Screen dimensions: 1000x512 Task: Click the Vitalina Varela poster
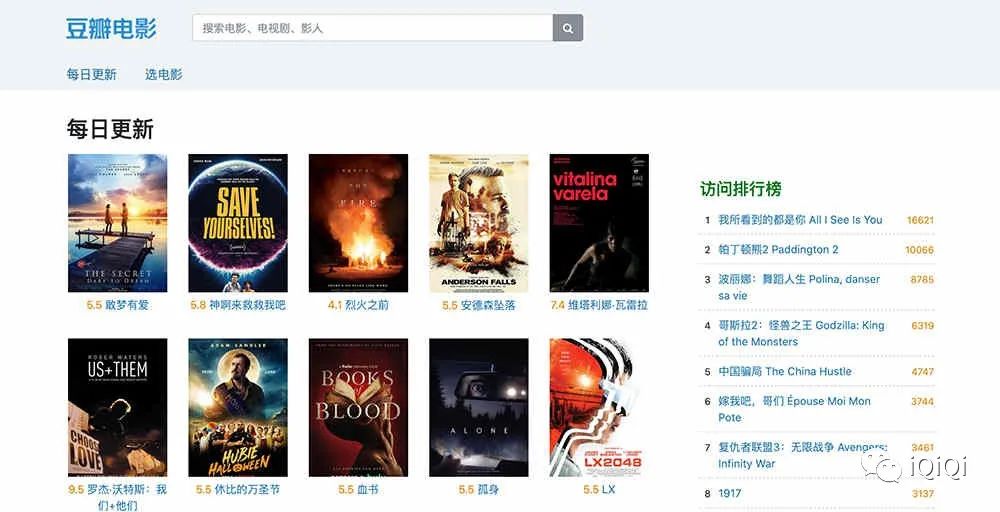click(x=599, y=223)
